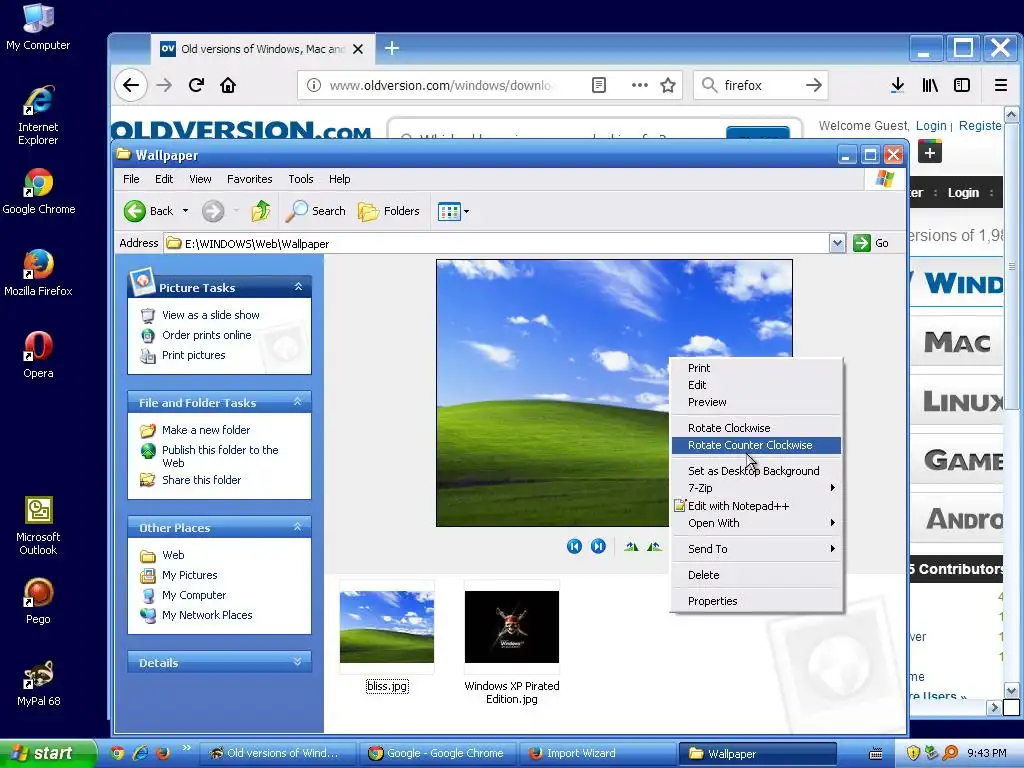This screenshot has width=1024, height=768.
Task: Rotate image clockwise using filmstrip icon
Action: pyautogui.click(x=631, y=547)
